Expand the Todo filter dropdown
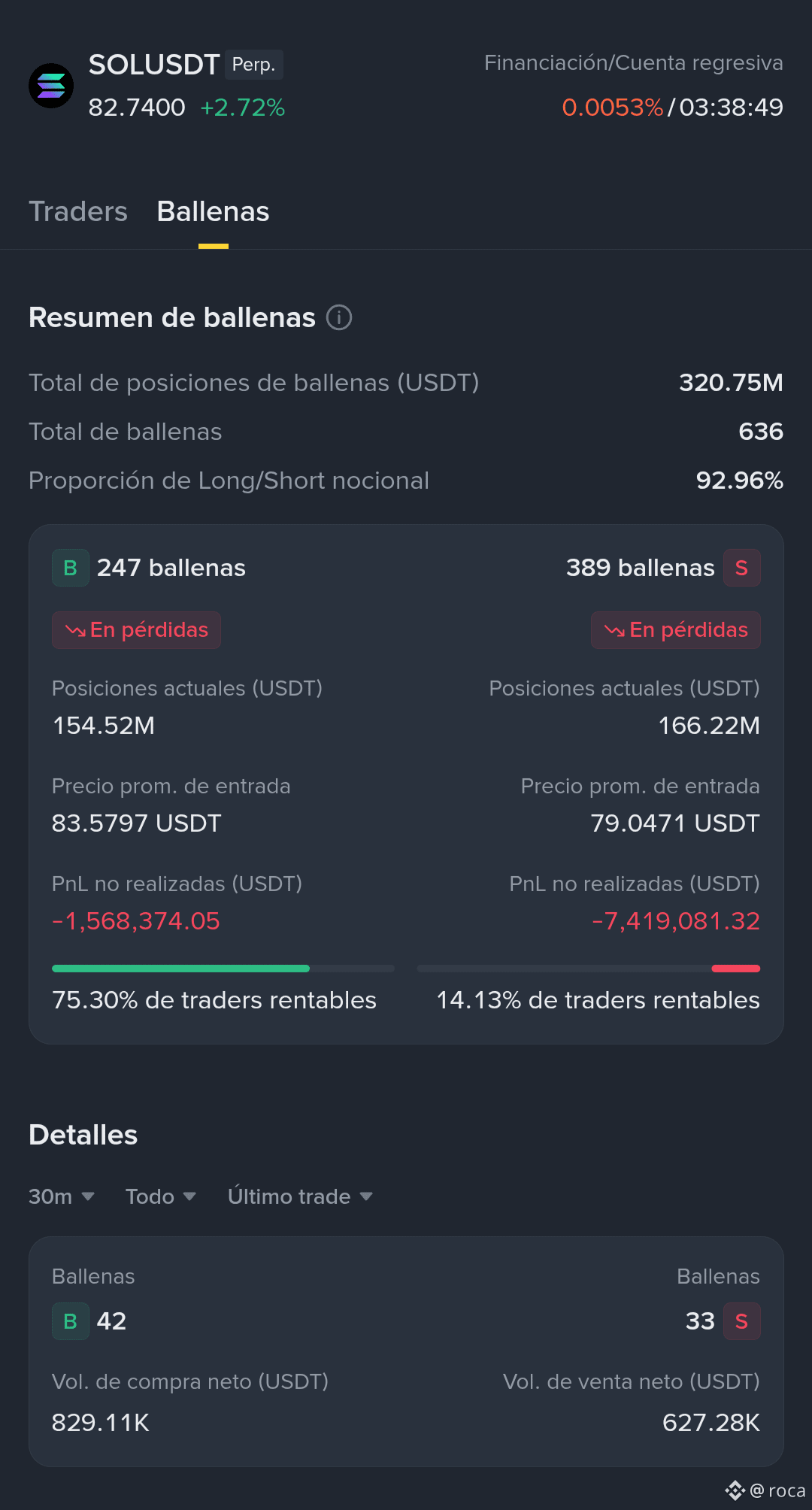 coord(161,1196)
